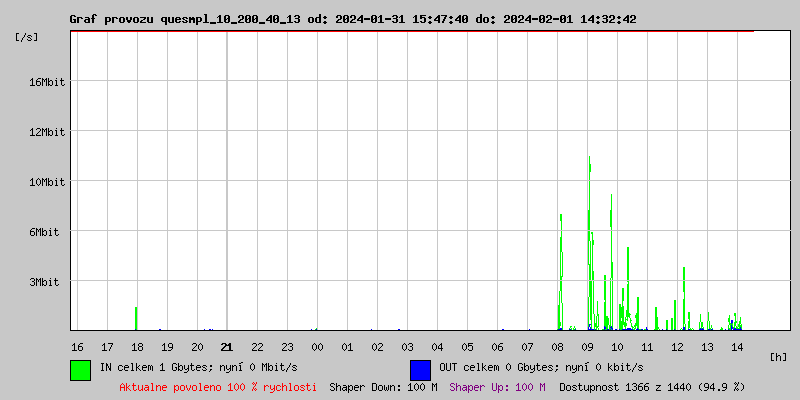Click the small green spike at hour 18
Image resolution: width=800 pixels, height=400 pixels.
(136, 318)
